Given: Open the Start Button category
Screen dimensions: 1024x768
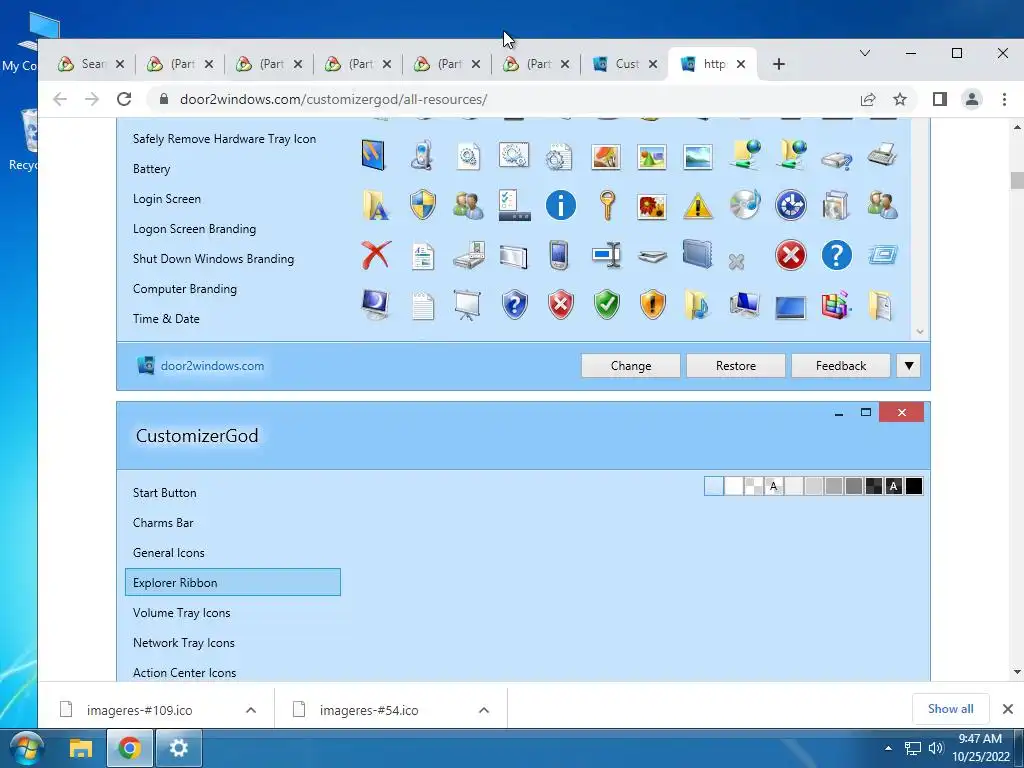Looking at the screenshot, I should pos(165,492).
